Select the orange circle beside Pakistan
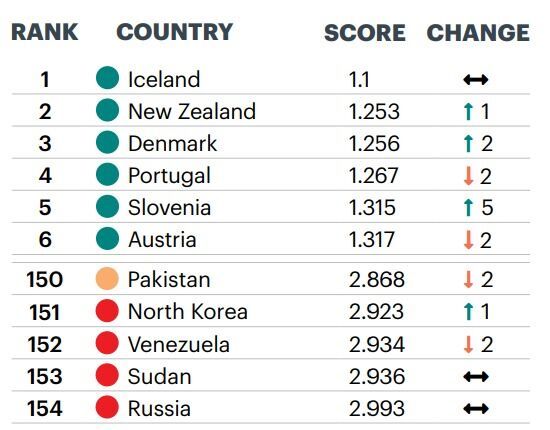Screen dimensions: 550x430 [107, 278]
